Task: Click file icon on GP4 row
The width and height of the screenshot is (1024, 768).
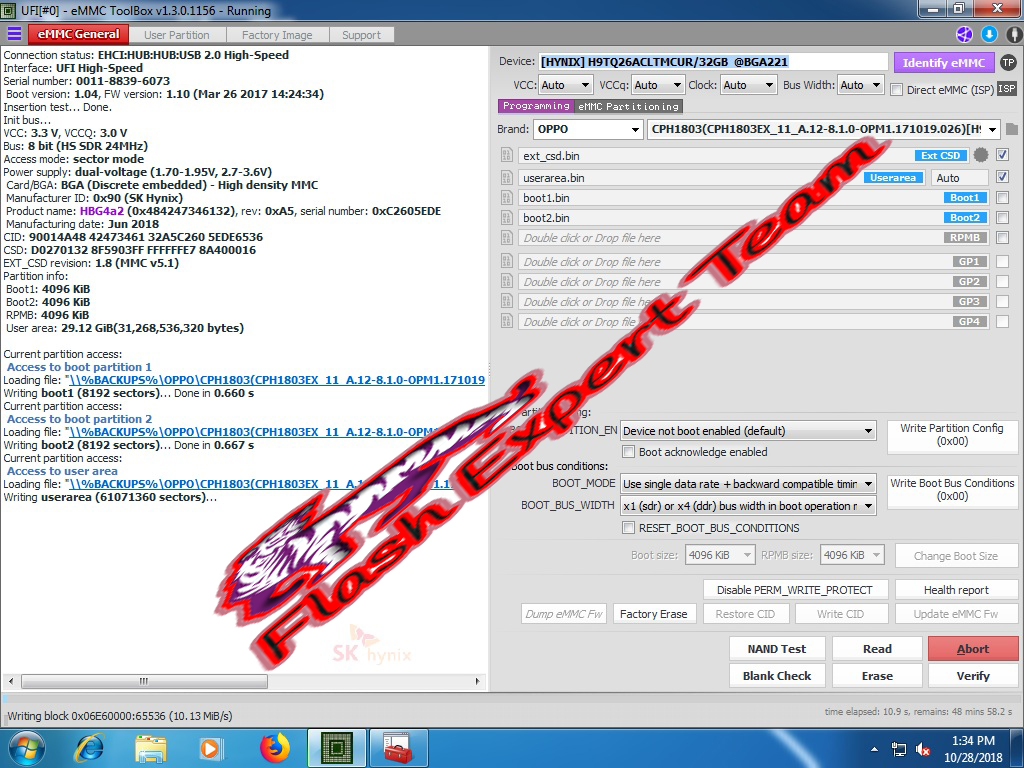Action: (506, 321)
